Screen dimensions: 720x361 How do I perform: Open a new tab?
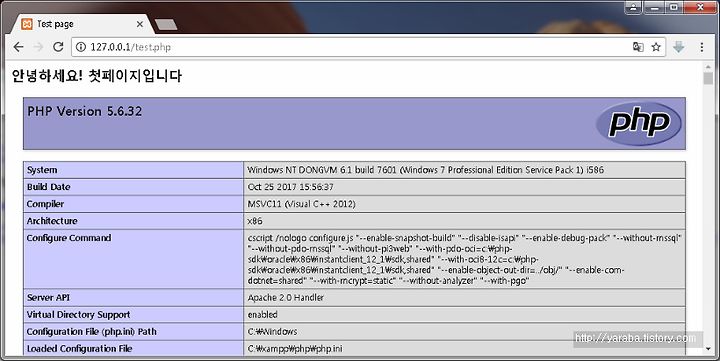[166, 24]
